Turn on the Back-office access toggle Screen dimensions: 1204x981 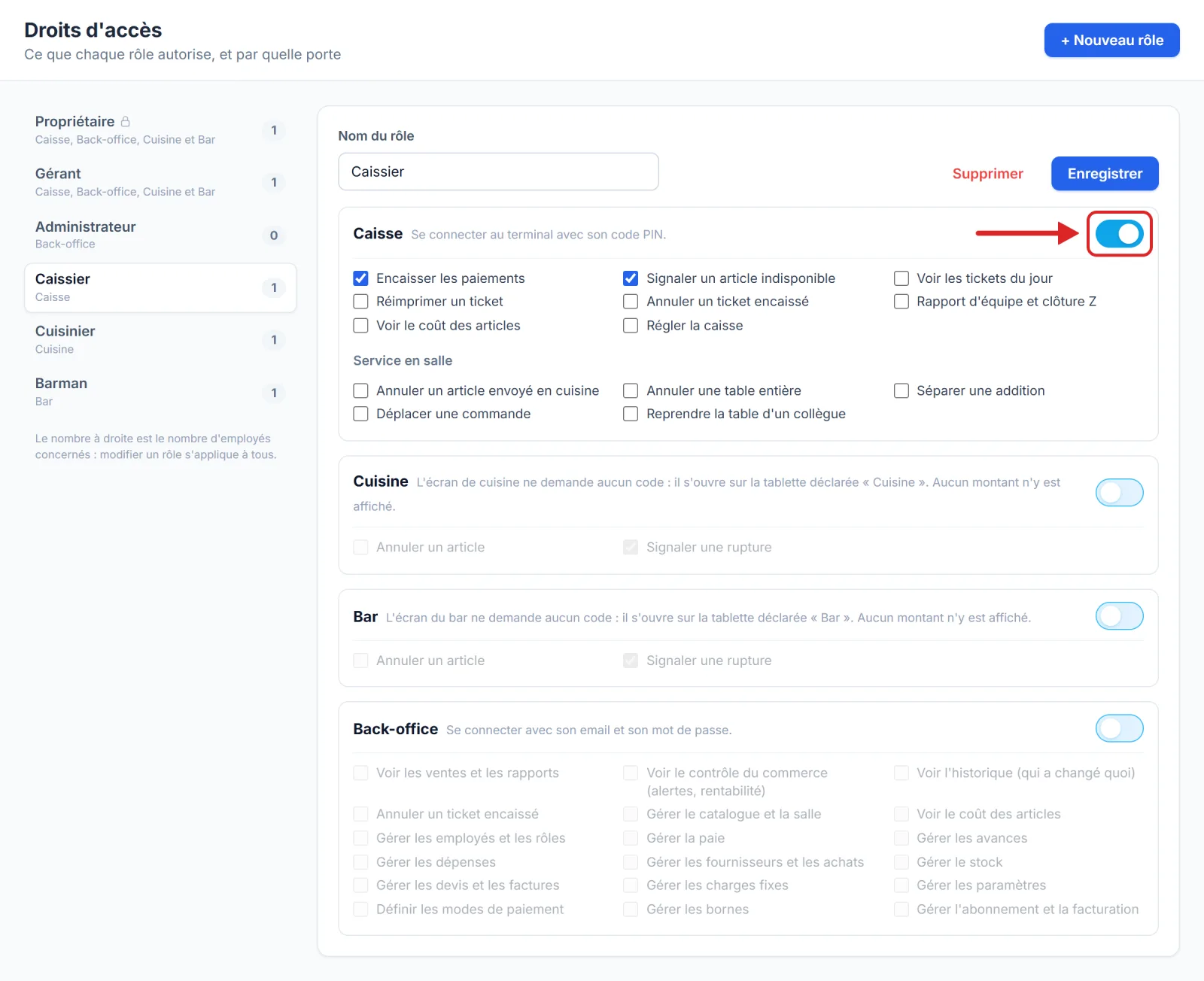(x=1119, y=728)
